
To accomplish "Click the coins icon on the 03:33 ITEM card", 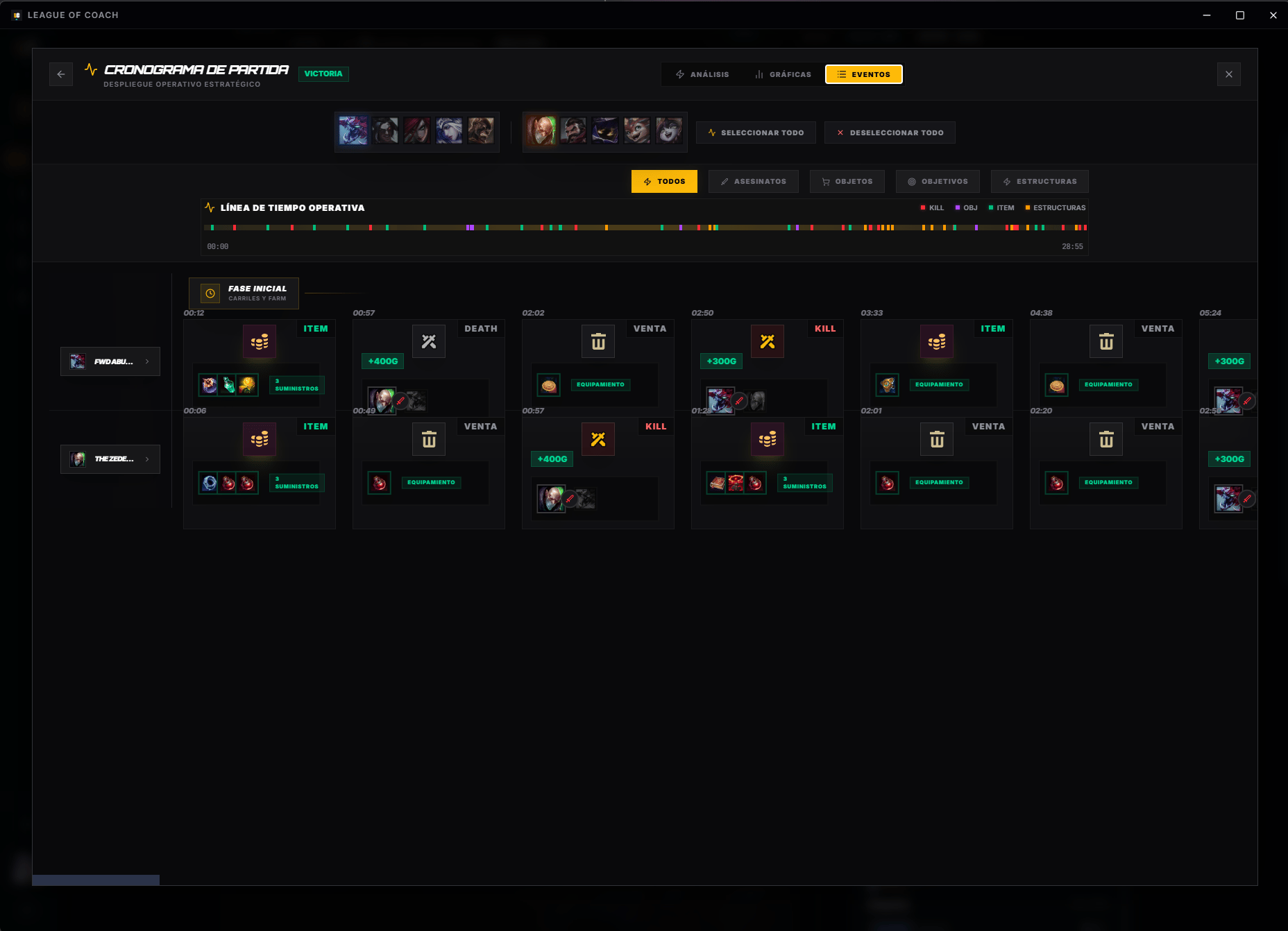I will pos(937,341).
